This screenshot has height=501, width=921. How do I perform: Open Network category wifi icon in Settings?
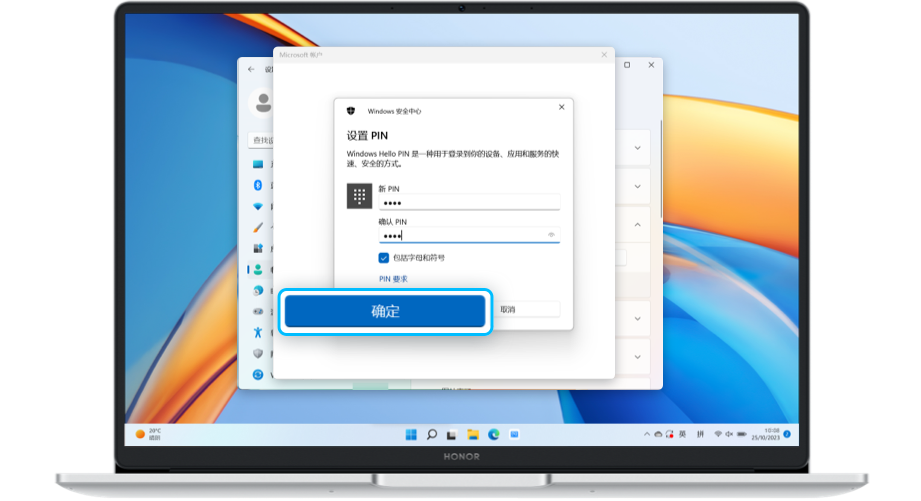[258, 207]
